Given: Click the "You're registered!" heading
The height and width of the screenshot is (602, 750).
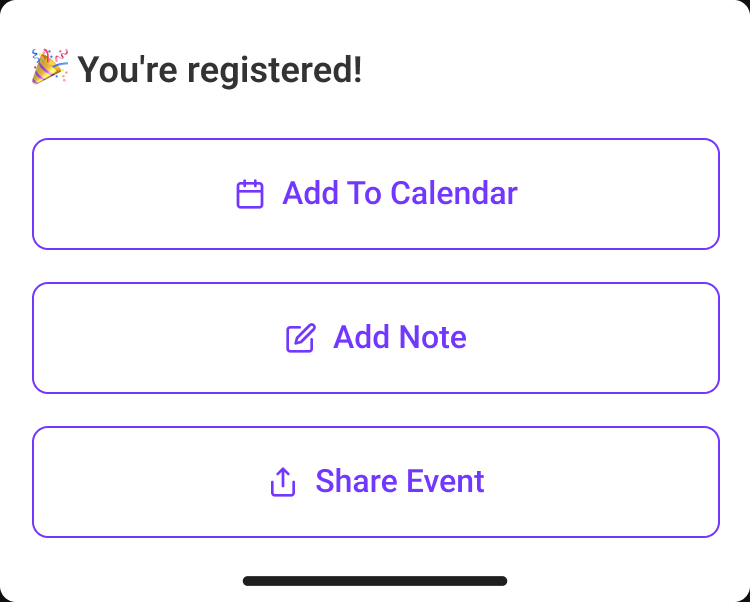Looking at the screenshot, I should (220, 70).
